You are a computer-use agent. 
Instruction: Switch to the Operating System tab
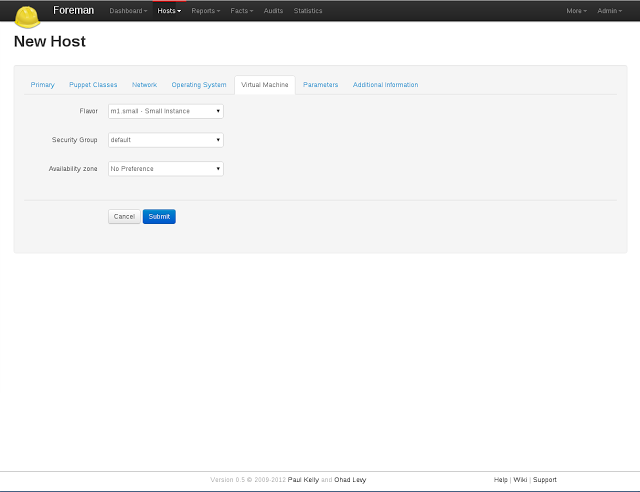point(199,85)
